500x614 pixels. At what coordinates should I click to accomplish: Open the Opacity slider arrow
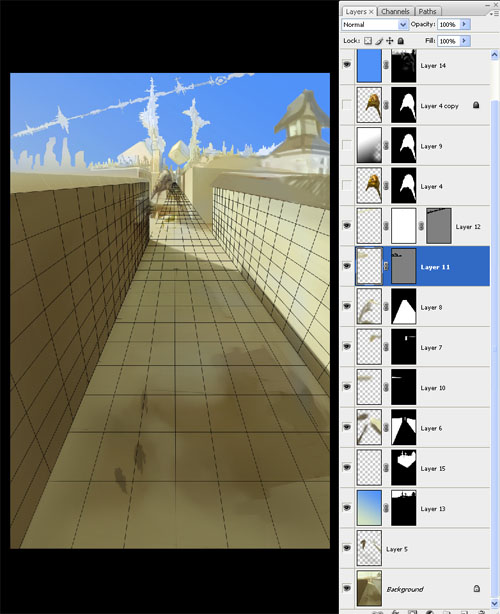point(465,24)
